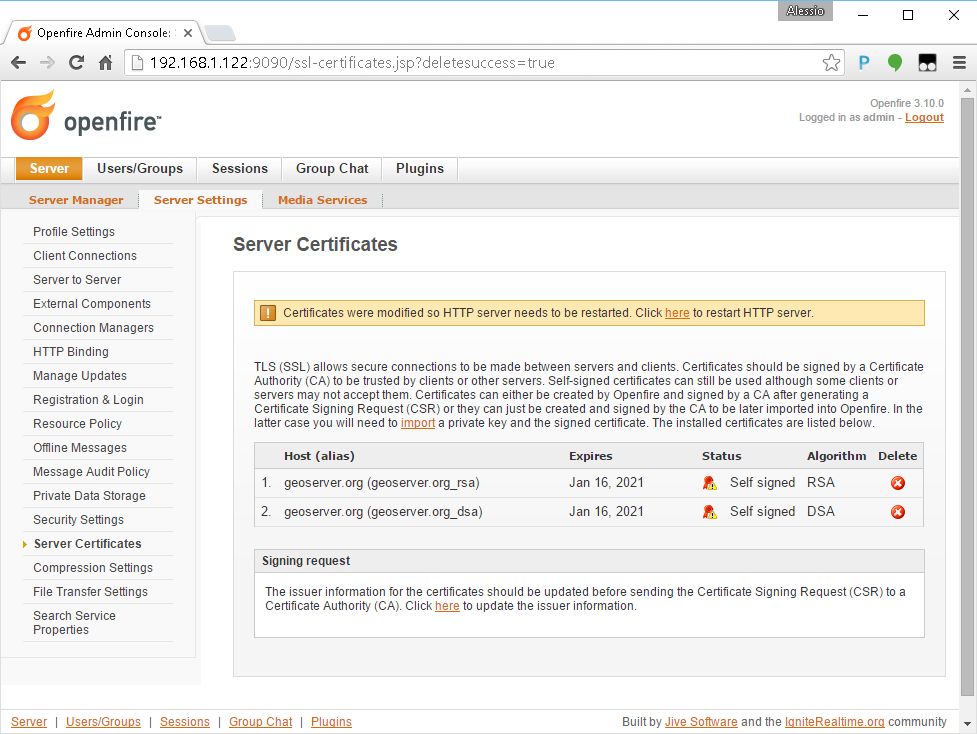977x734 pixels.
Task: Open the Media Services sub-tab
Action: 322,200
